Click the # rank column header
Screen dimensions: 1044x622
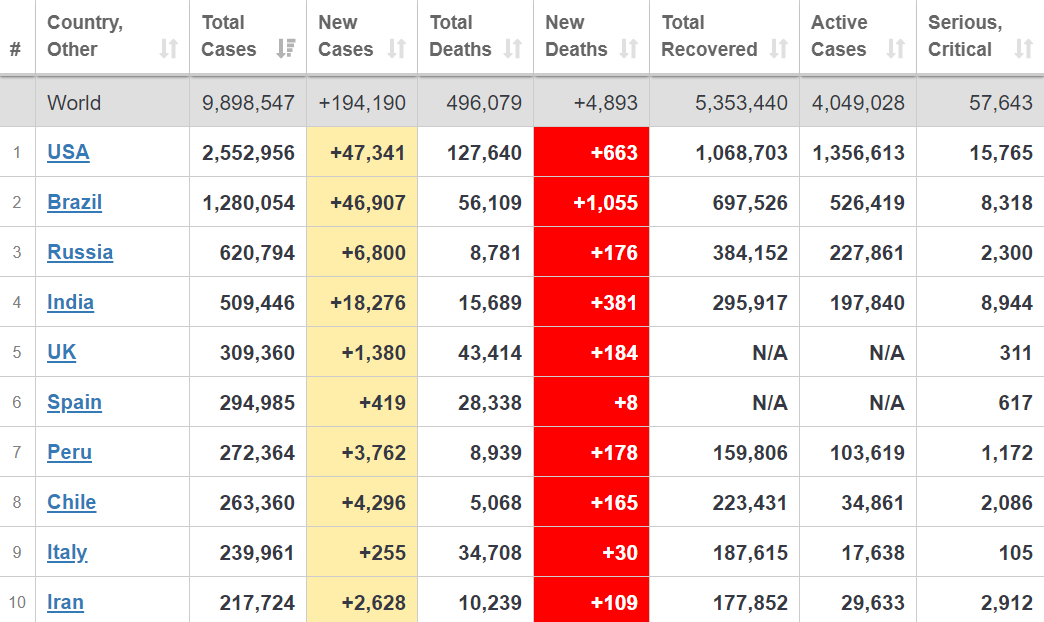pos(15,49)
